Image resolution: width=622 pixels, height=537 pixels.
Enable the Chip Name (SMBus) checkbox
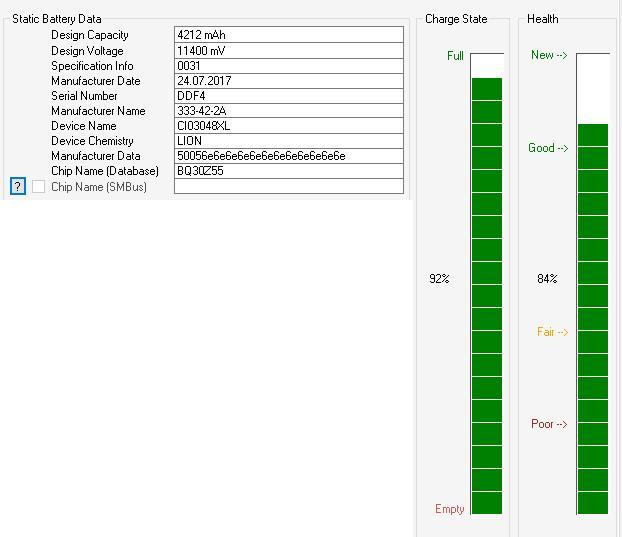coord(38,186)
